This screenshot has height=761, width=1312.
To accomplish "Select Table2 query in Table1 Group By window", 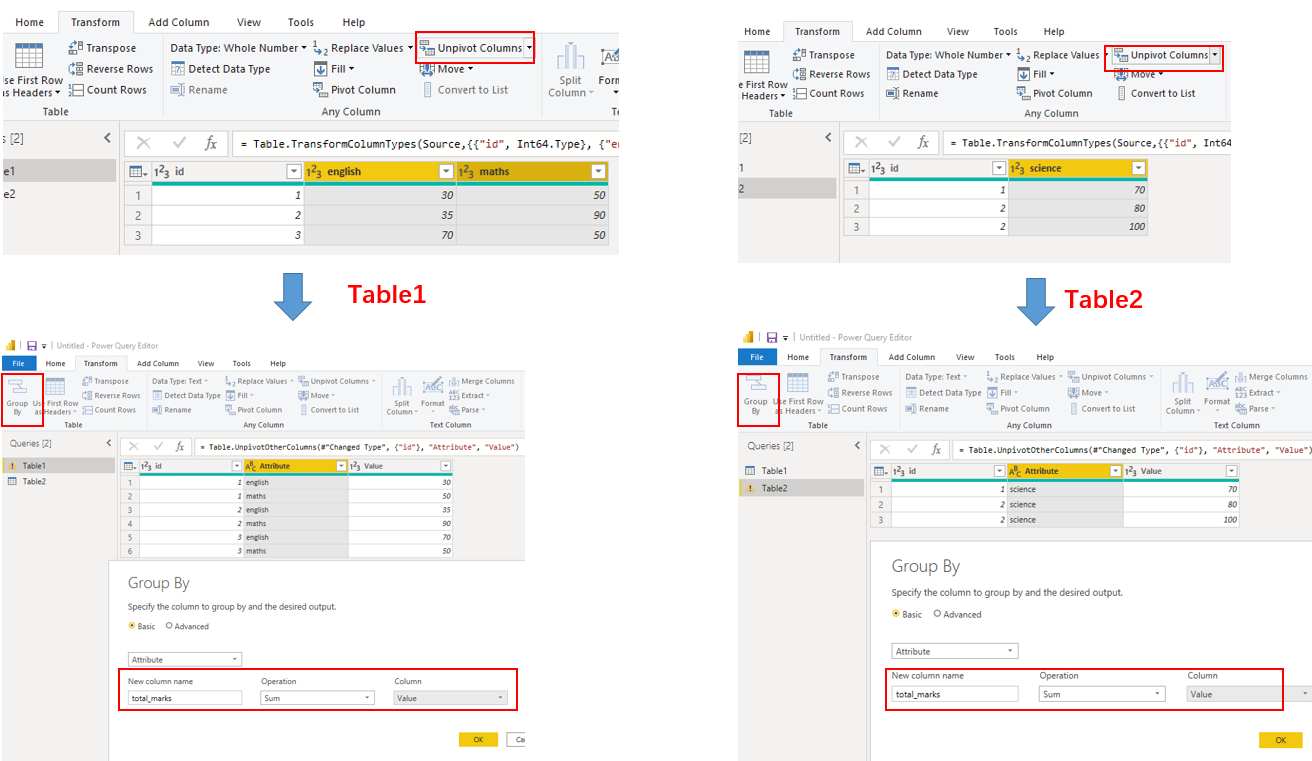I will (34, 482).
